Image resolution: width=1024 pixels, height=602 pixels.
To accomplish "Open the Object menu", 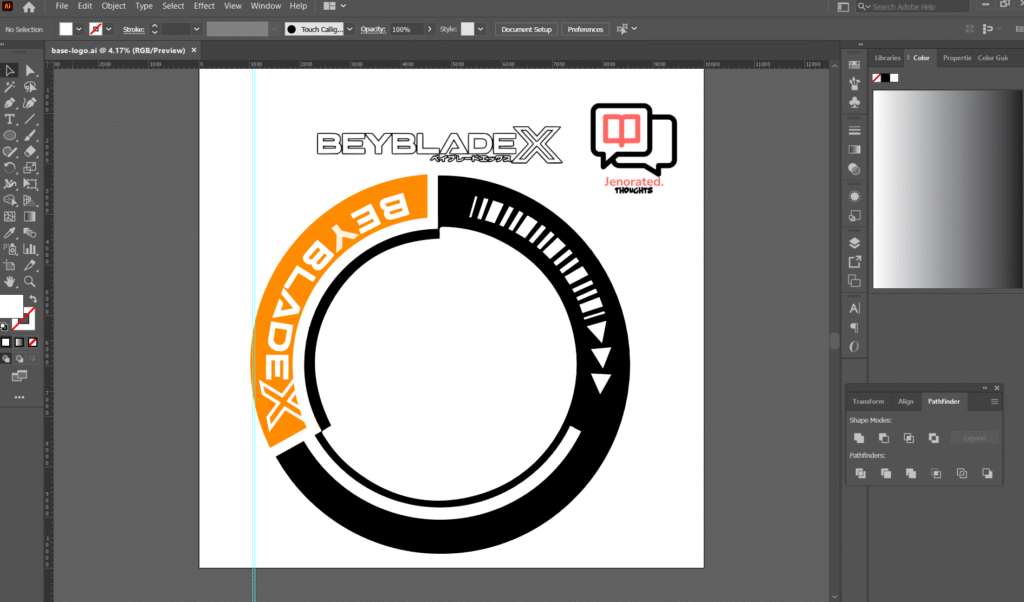I will click(113, 6).
